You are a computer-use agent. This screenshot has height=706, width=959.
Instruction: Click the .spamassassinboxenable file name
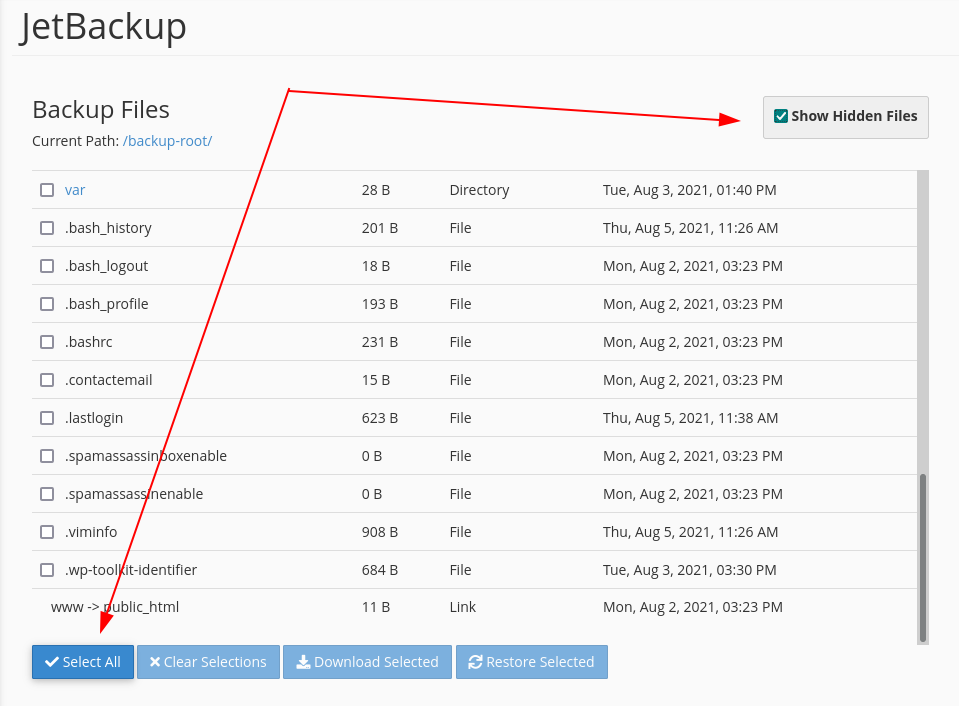point(146,456)
